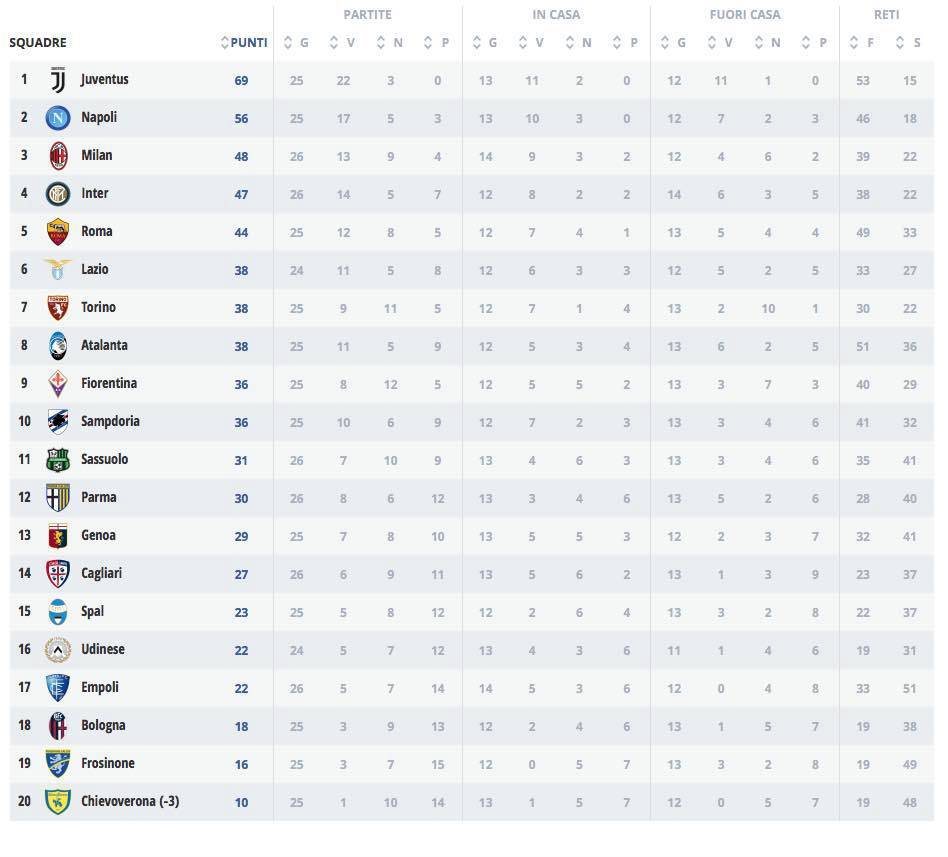Sort by IN CASA V home wins

coord(523,43)
